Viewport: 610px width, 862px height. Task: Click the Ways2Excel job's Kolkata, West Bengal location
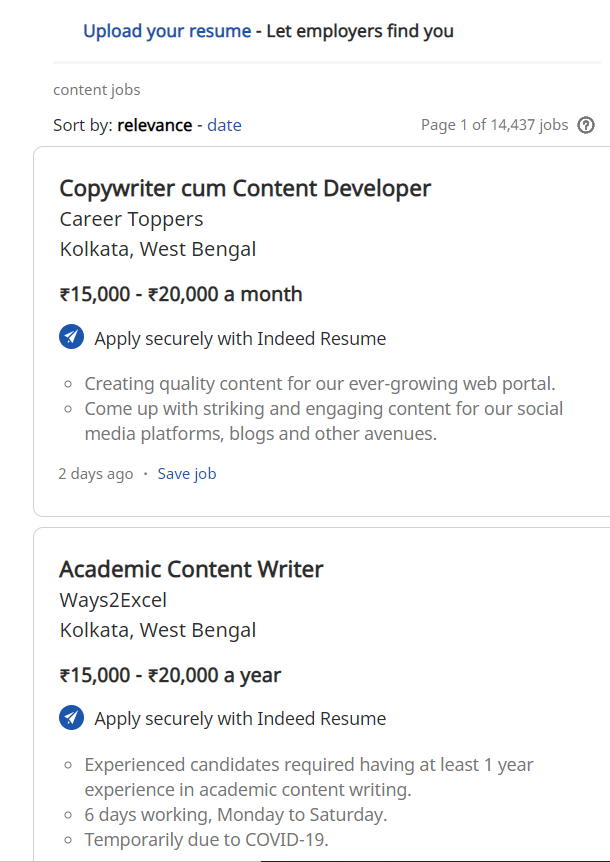[158, 630]
